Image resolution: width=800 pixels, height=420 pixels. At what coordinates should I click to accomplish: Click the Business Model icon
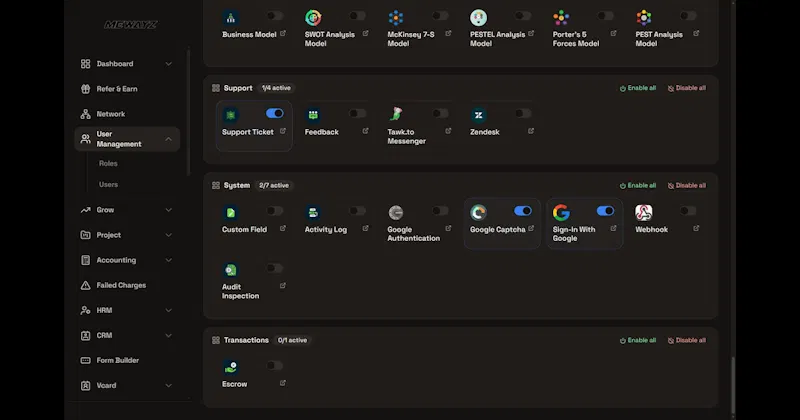(231, 18)
